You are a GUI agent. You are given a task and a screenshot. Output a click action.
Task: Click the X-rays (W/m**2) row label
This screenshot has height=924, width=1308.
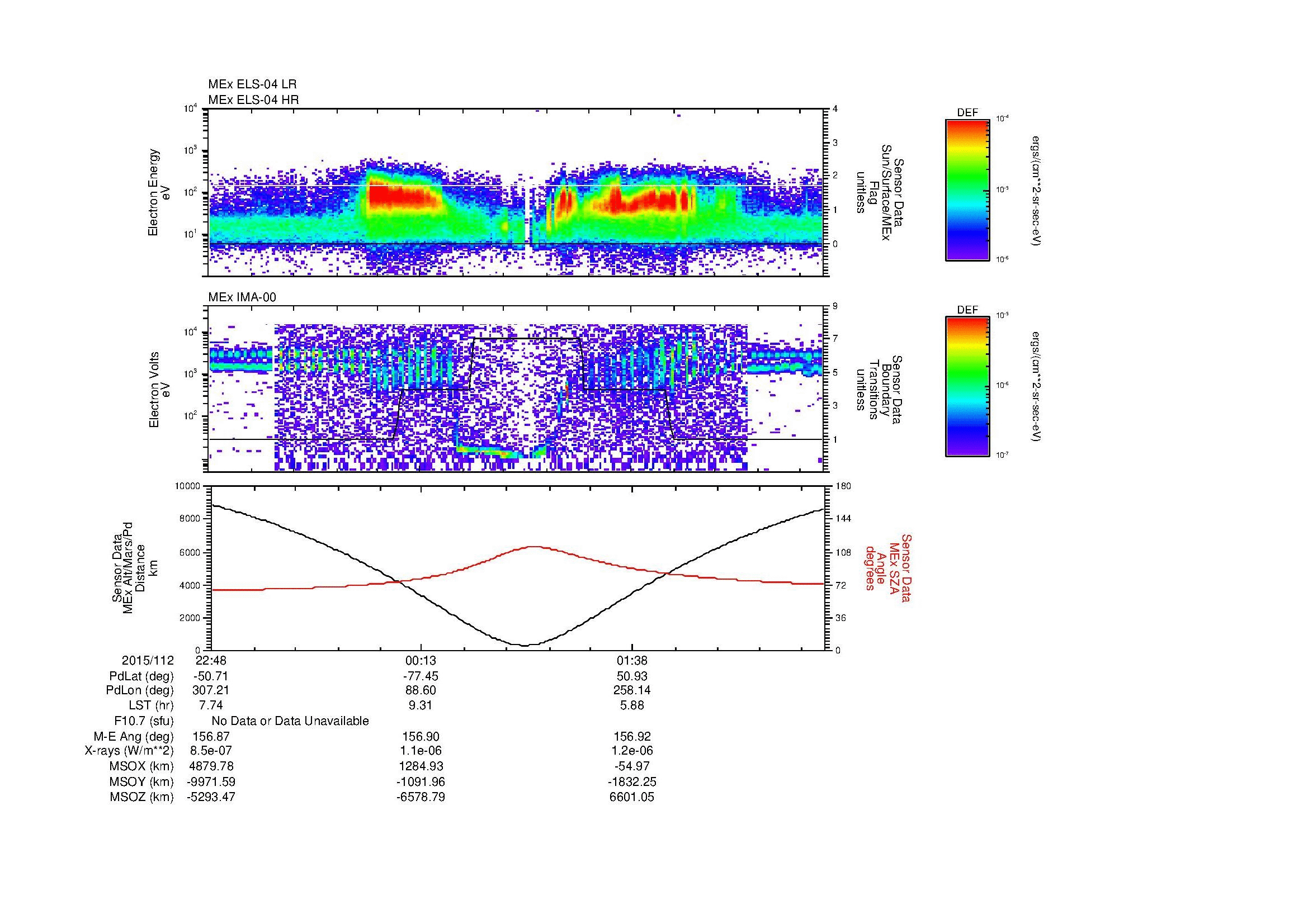[129, 751]
